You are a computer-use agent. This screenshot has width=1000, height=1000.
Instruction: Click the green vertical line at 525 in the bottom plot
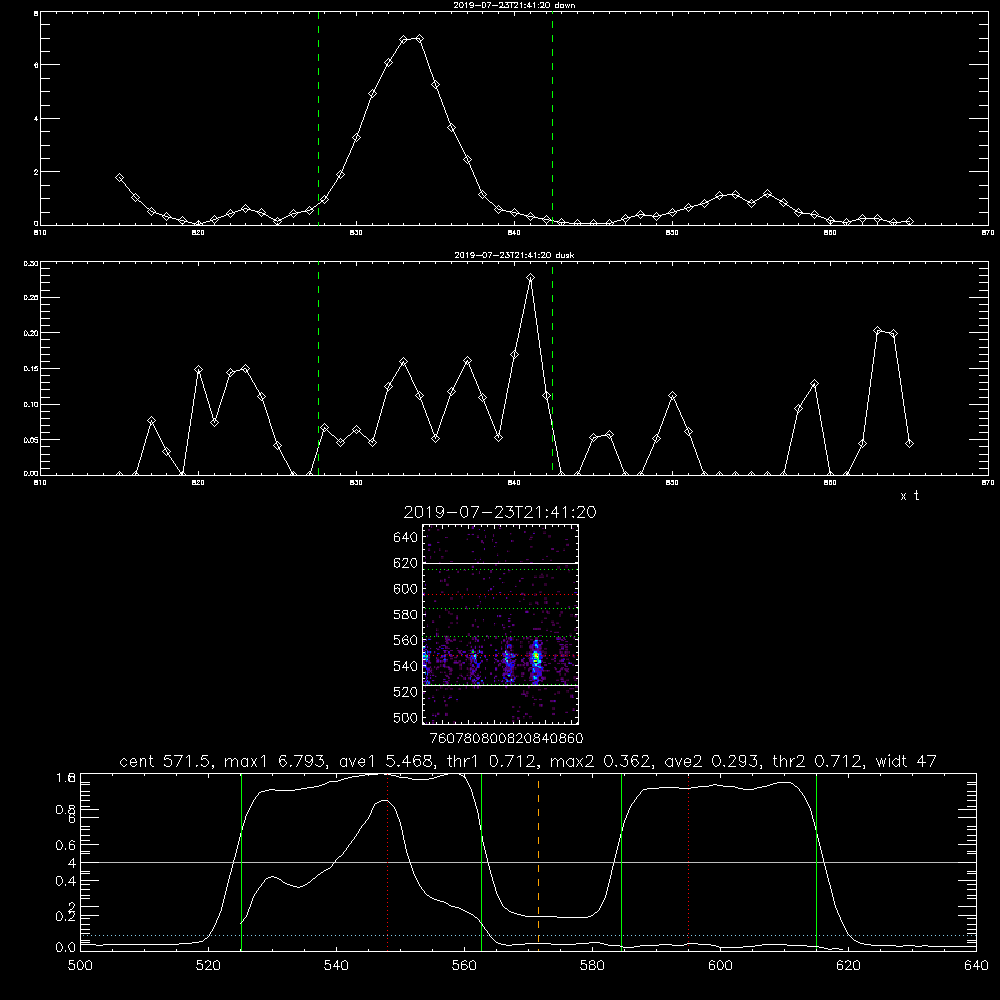coord(241,862)
